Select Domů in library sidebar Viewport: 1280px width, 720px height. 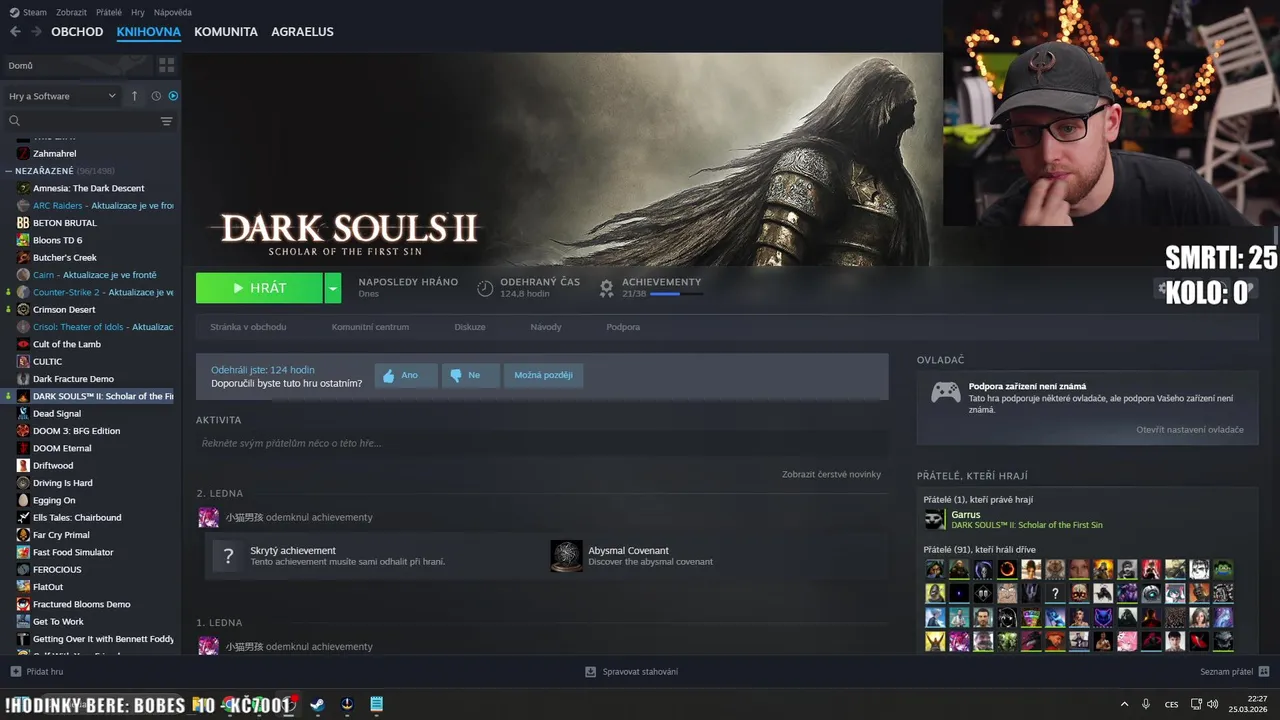78,65
